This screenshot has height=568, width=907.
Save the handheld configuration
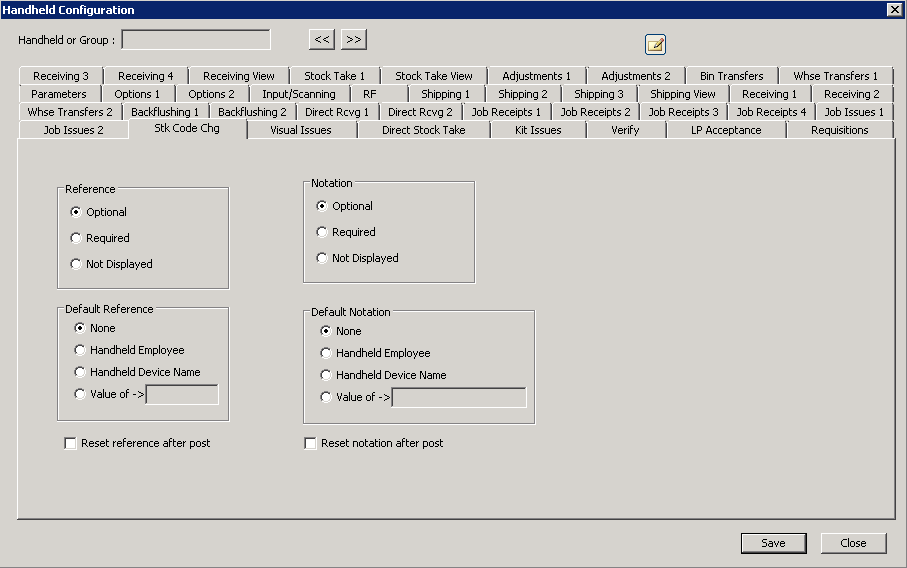click(x=773, y=543)
